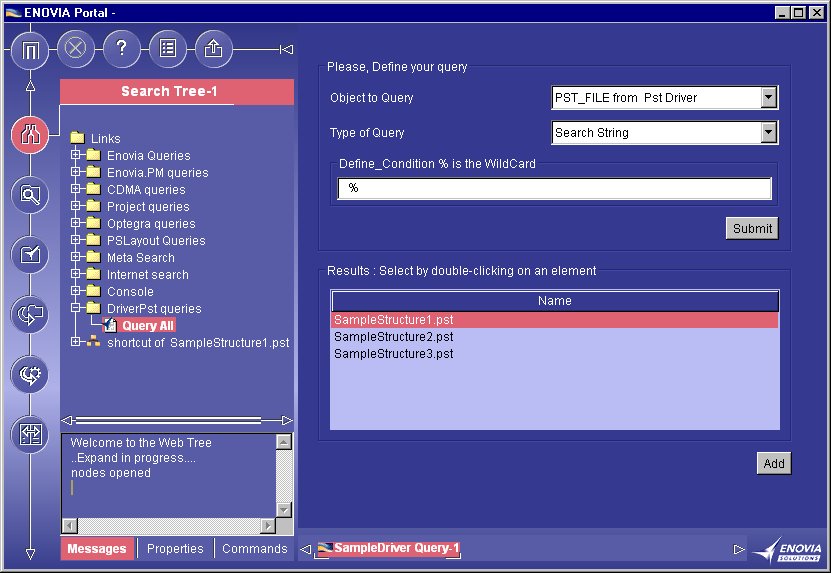The height and width of the screenshot is (573, 831).
Task: Select the red binoculars search tree icon
Action: 30,135
